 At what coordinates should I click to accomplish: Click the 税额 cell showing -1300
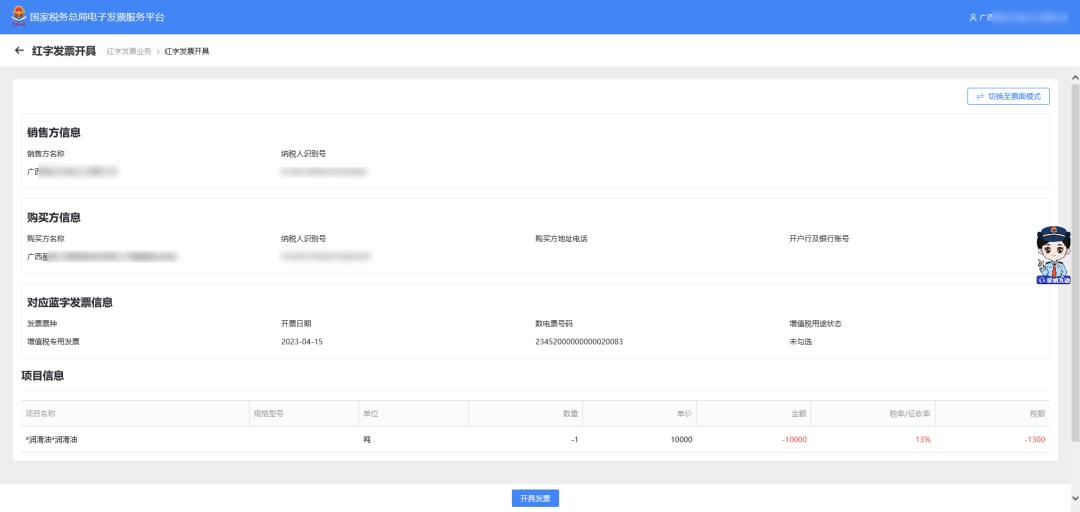pos(1034,440)
